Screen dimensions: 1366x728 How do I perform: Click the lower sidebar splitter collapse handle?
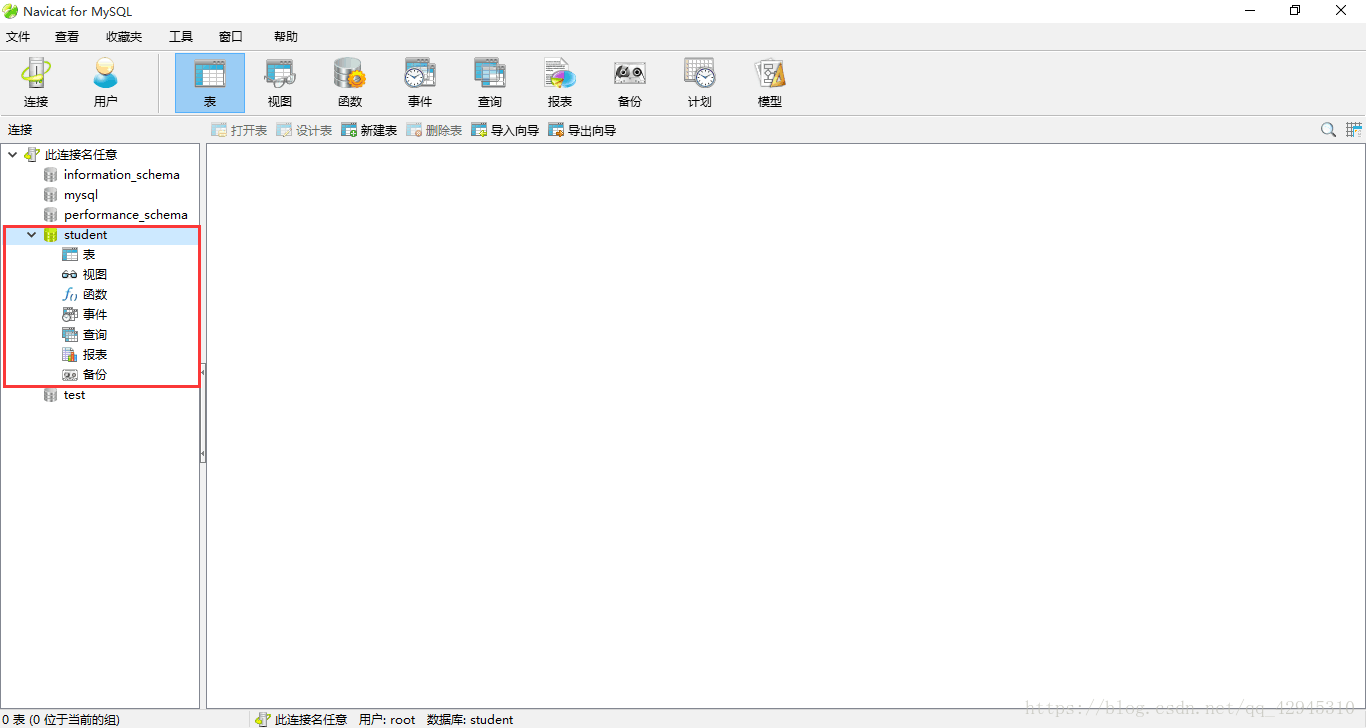pos(203,454)
